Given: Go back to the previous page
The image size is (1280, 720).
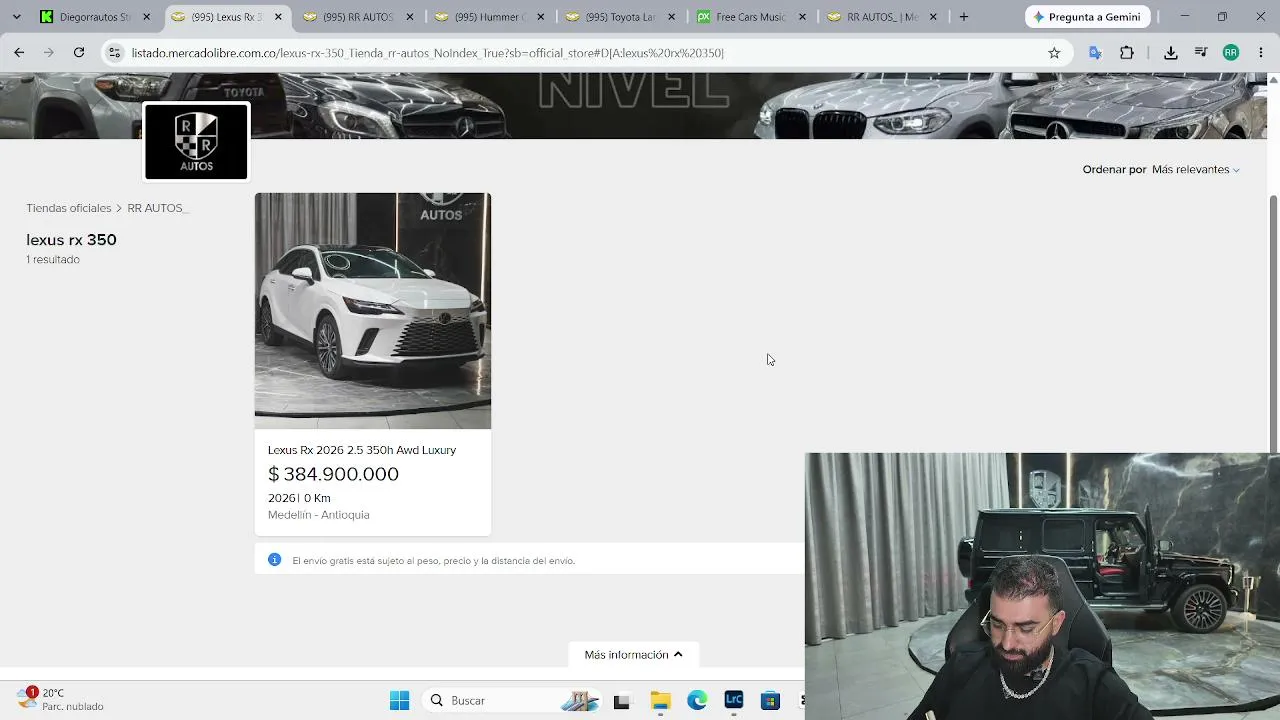Looking at the screenshot, I should coord(19,53).
